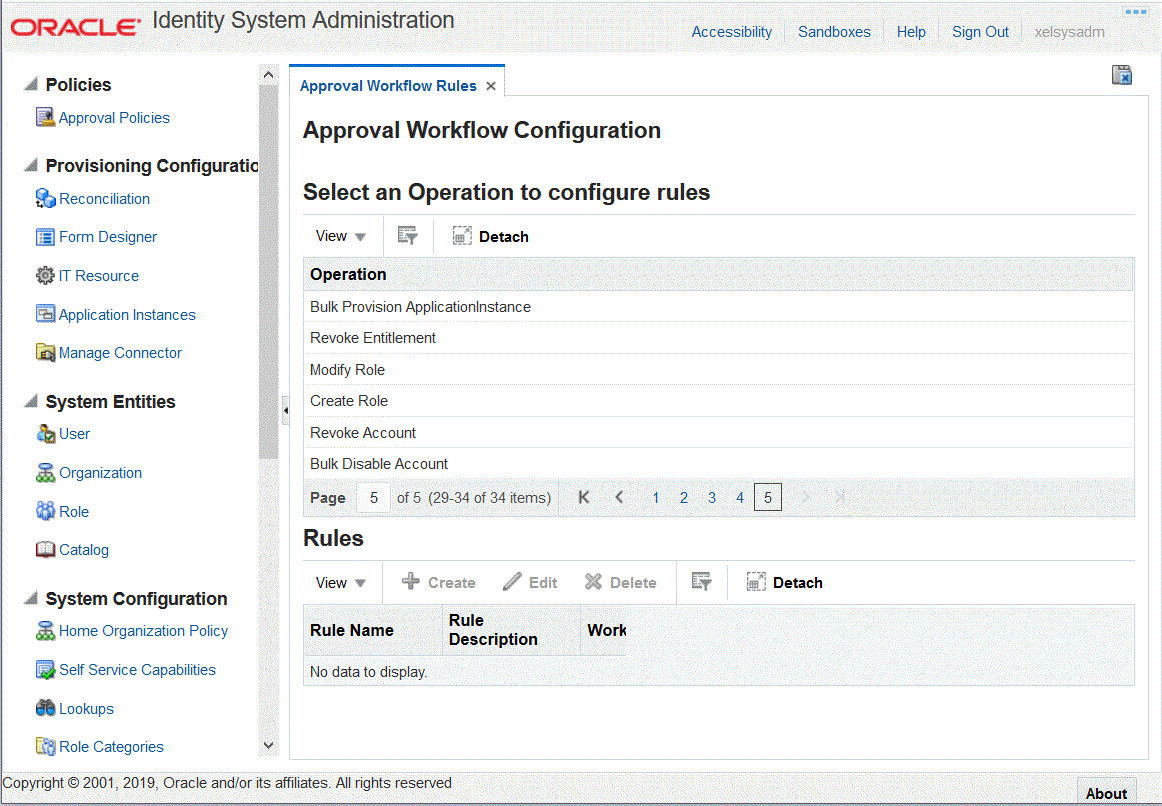The image size is (1162, 806).
Task: Click the Operation column header
Action: [718, 274]
